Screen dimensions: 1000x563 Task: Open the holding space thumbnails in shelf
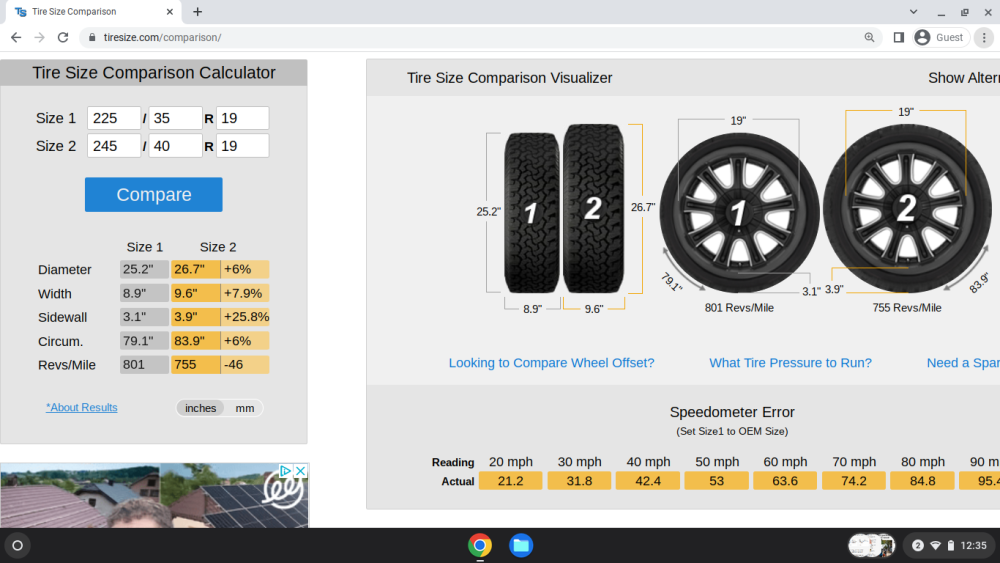[x=872, y=546]
